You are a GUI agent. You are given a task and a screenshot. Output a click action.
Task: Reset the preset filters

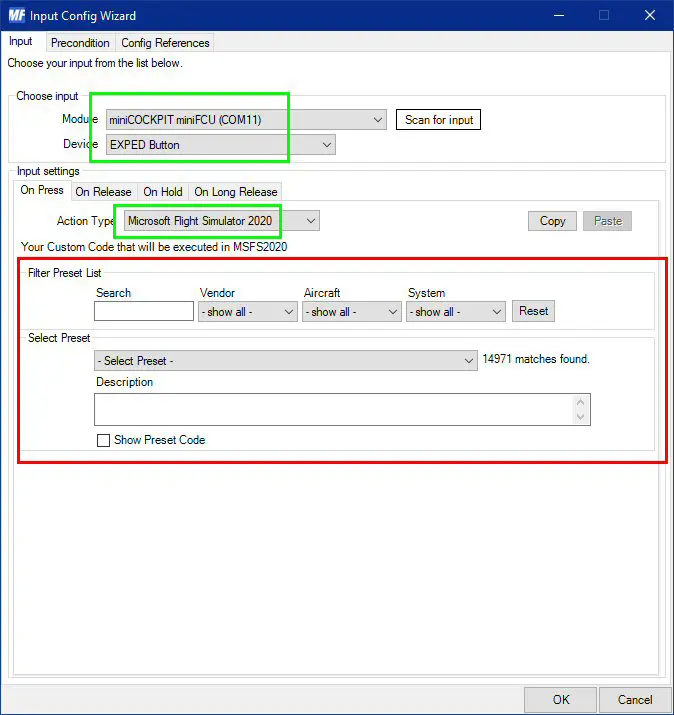pos(534,311)
